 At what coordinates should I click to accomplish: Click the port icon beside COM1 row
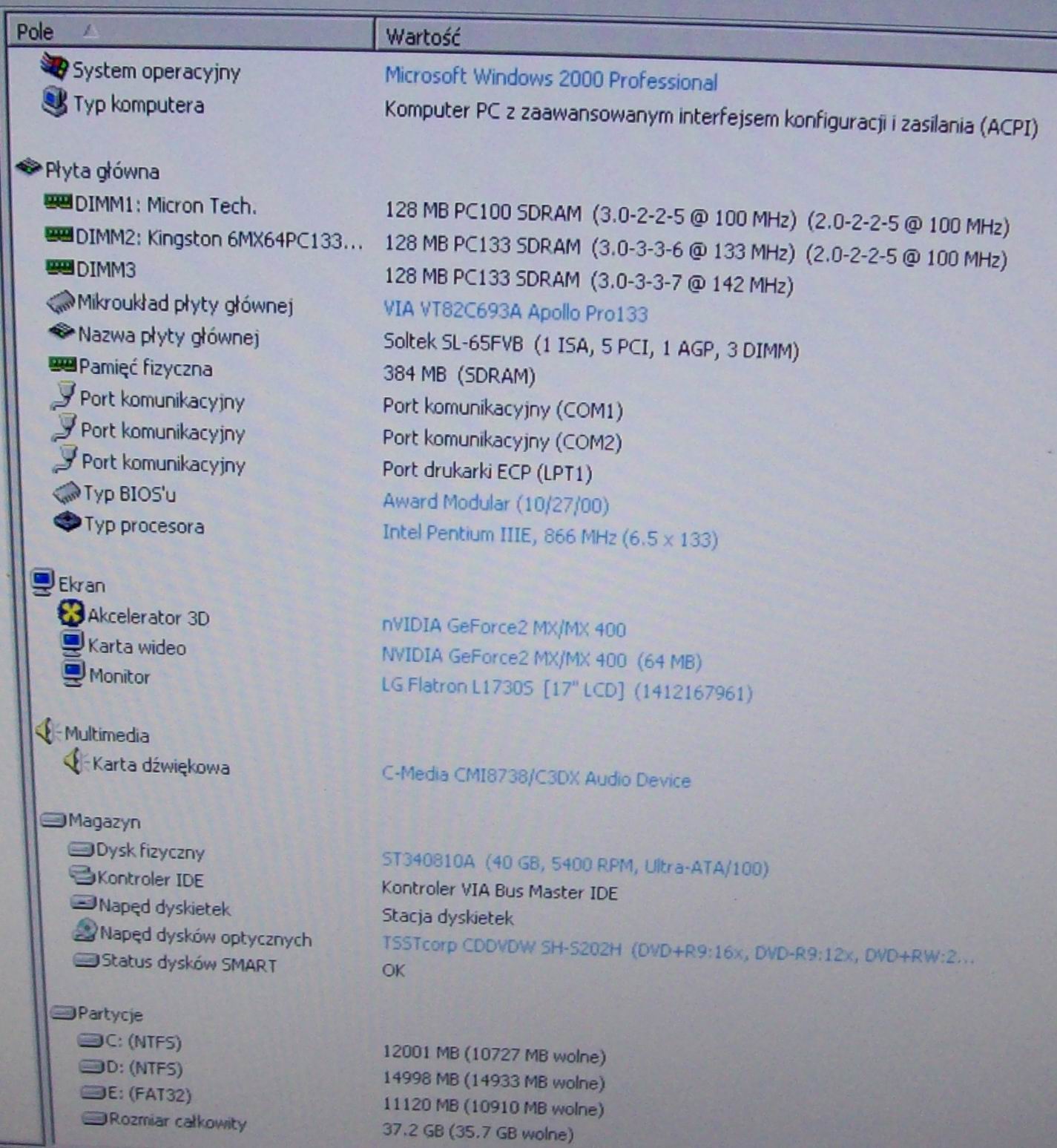[64, 396]
